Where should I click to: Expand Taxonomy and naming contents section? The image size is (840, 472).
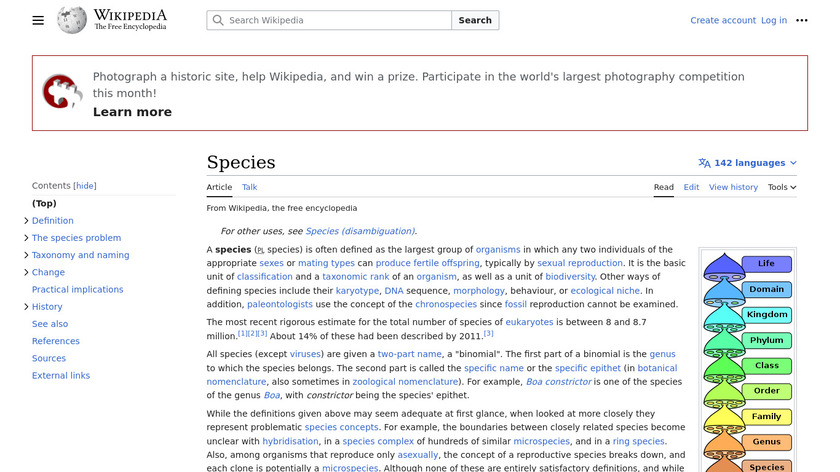tap(26, 255)
